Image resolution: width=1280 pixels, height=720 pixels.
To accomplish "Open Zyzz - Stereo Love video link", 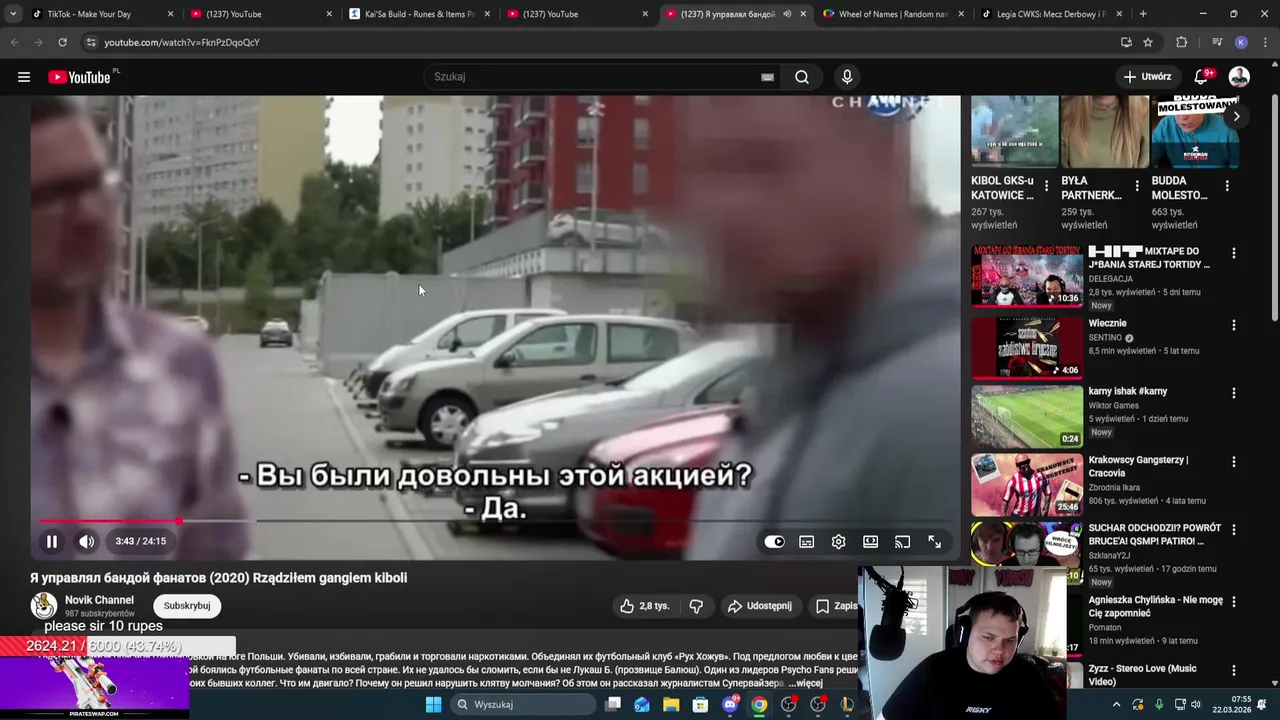I will click(x=1142, y=675).
